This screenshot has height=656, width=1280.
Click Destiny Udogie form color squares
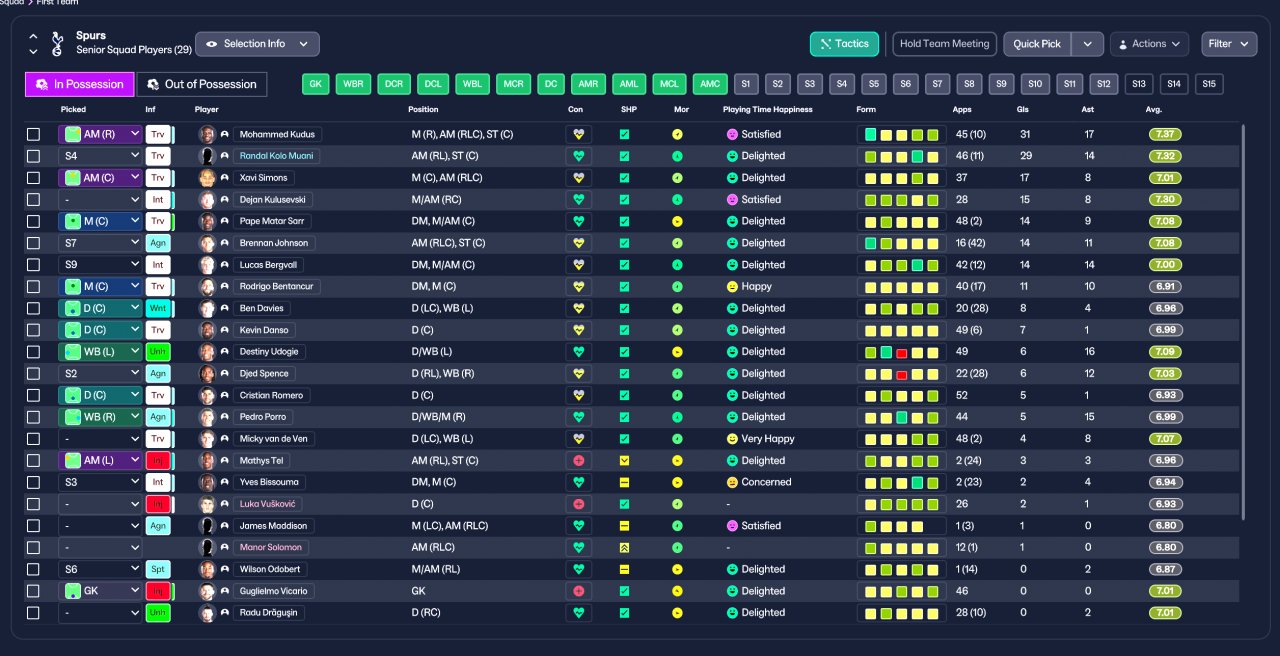902,352
